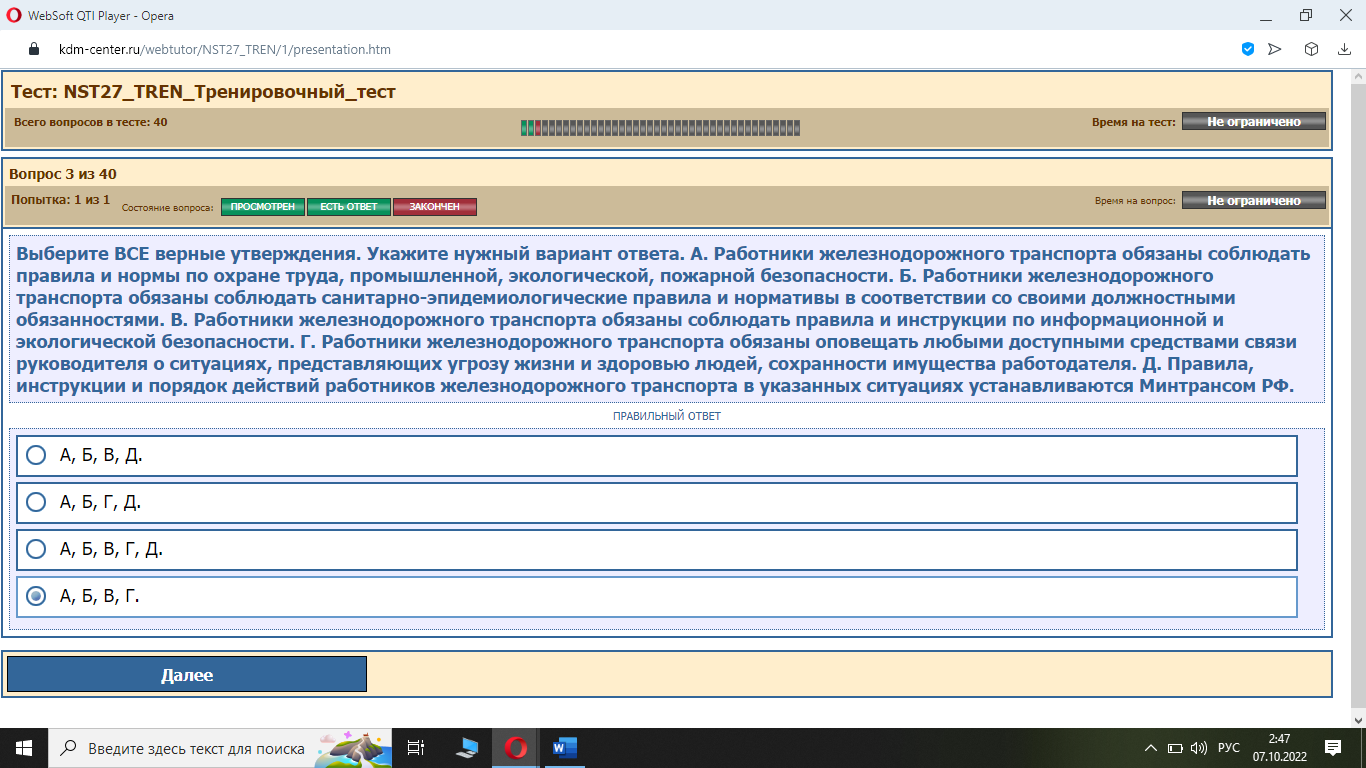Click the ЗАКОНЧЕН status badge
This screenshot has height=768, width=1366.
coord(435,207)
